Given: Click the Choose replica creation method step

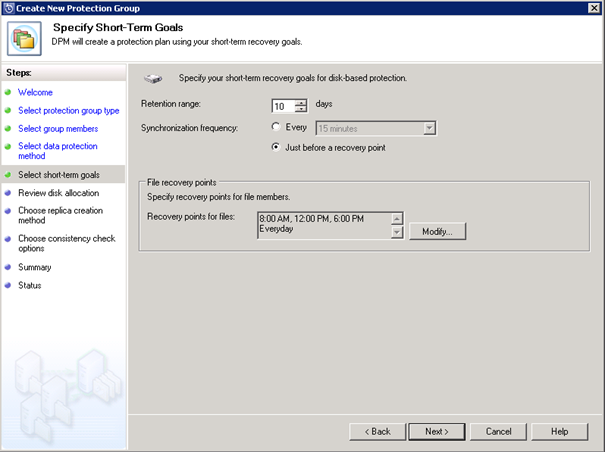Looking at the screenshot, I should point(61,215).
